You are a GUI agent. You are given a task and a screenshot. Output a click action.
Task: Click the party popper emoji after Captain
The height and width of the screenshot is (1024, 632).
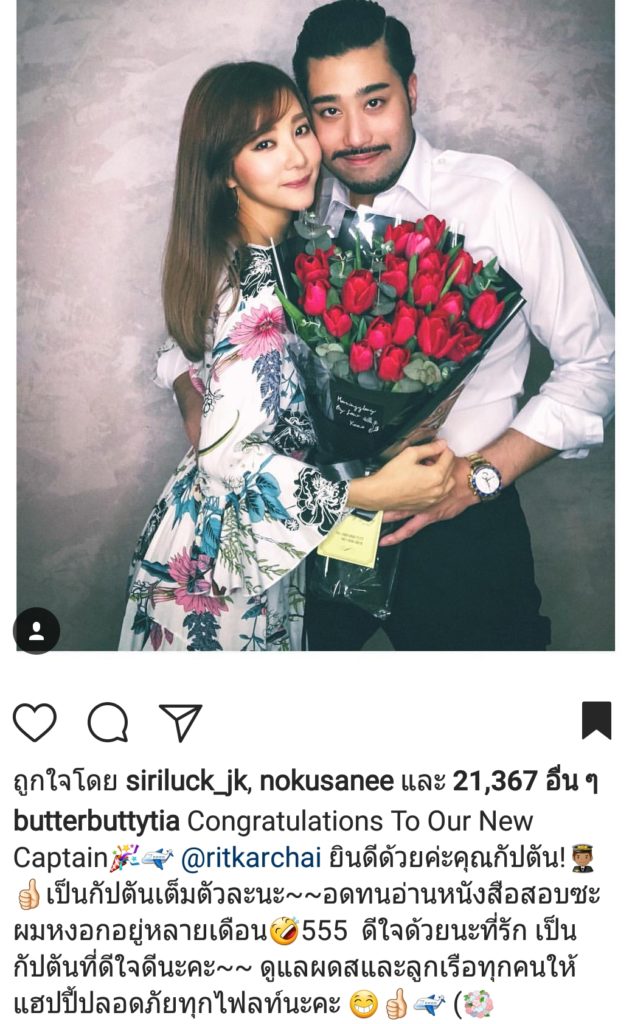(x=123, y=858)
